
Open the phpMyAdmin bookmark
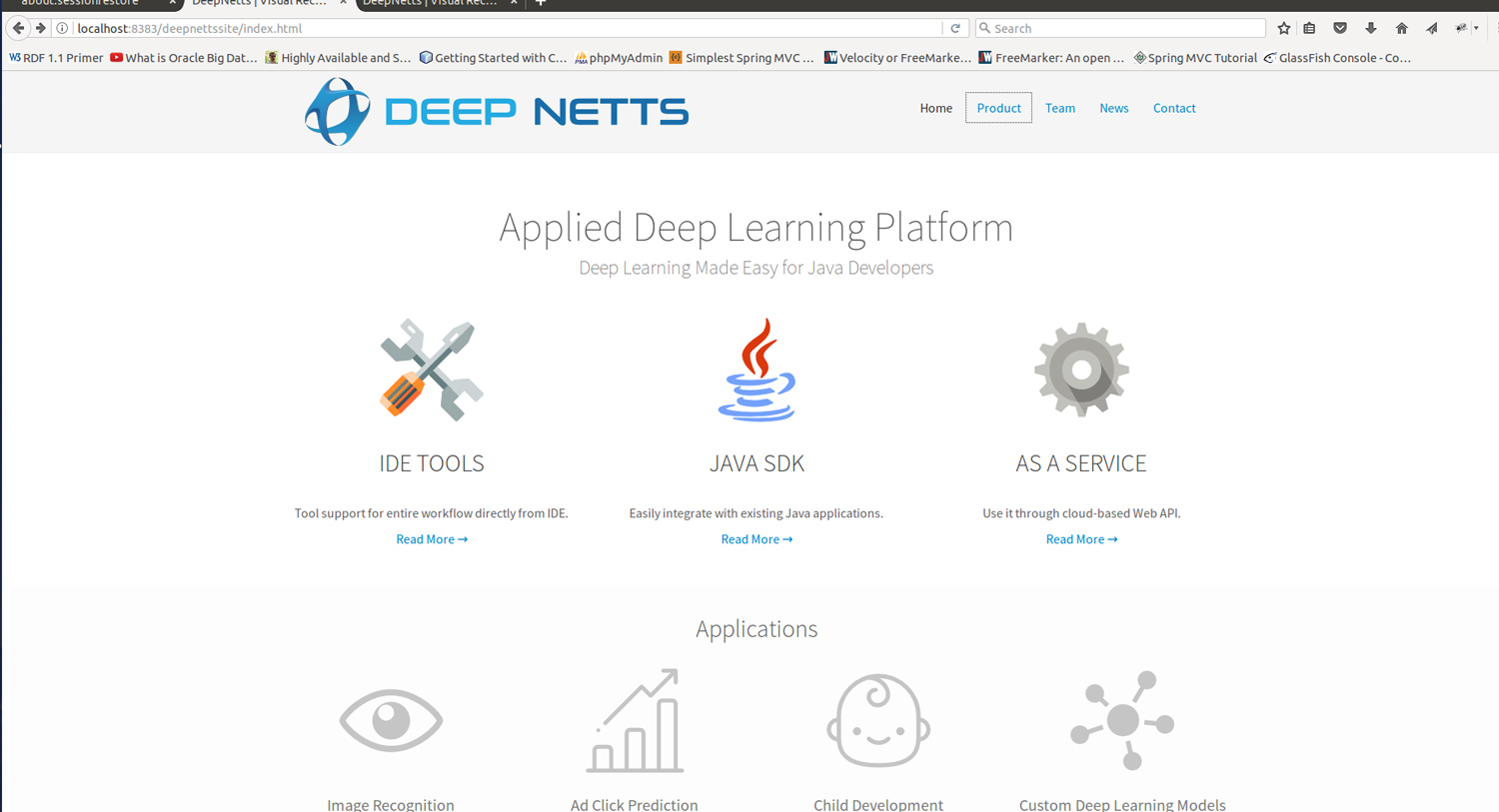click(619, 58)
